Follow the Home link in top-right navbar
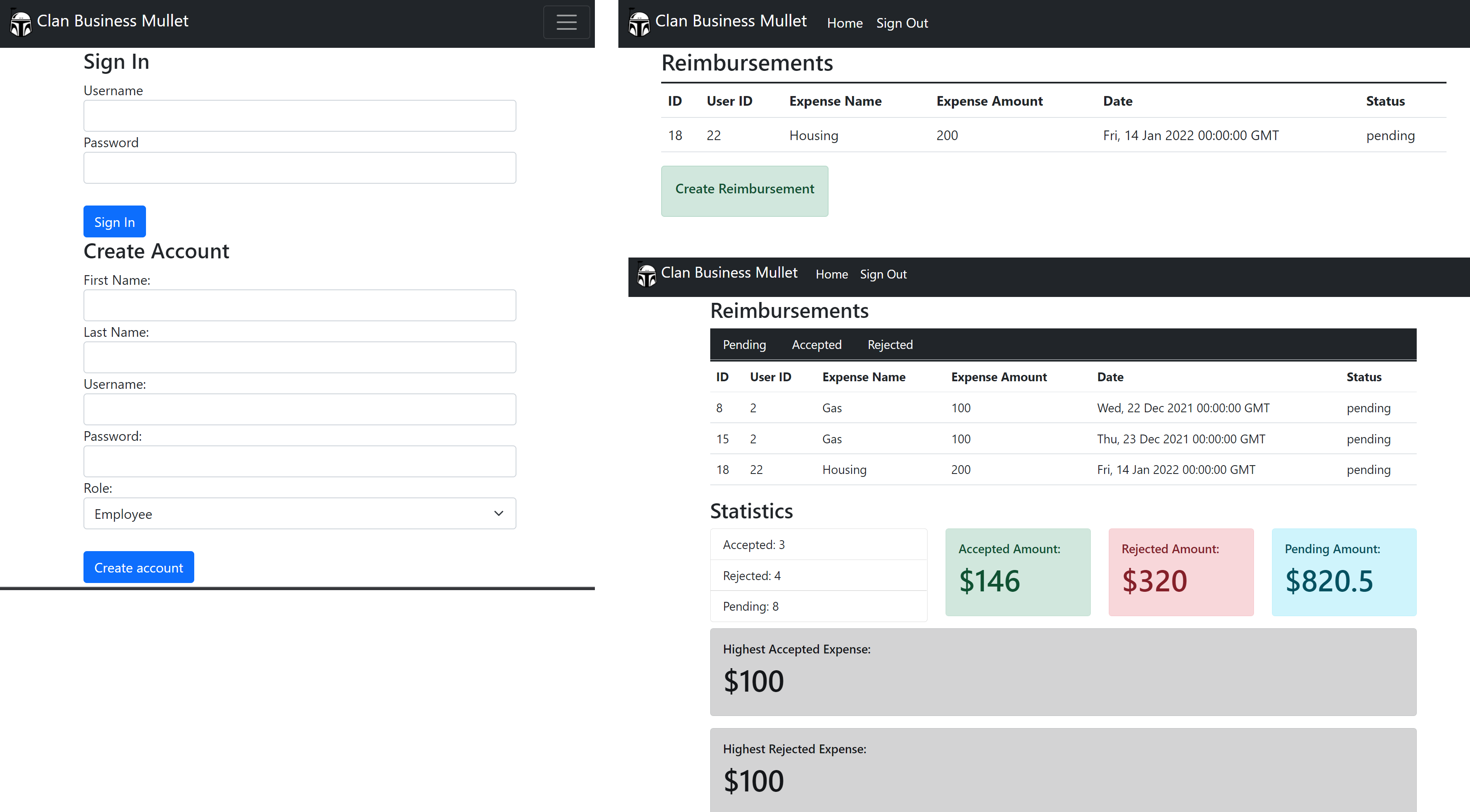The image size is (1470, 812). [844, 23]
